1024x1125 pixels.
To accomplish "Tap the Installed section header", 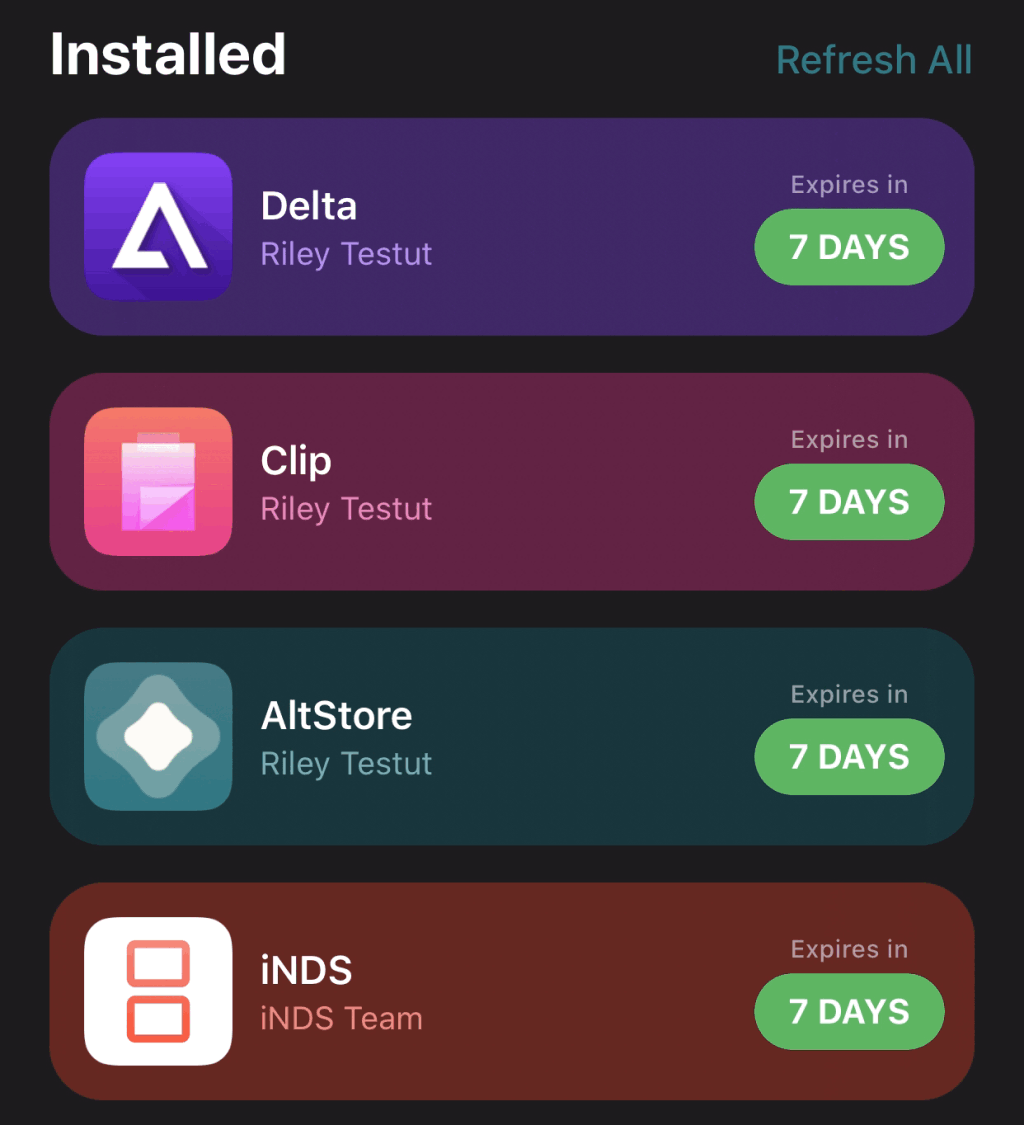I will click(x=168, y=55).
